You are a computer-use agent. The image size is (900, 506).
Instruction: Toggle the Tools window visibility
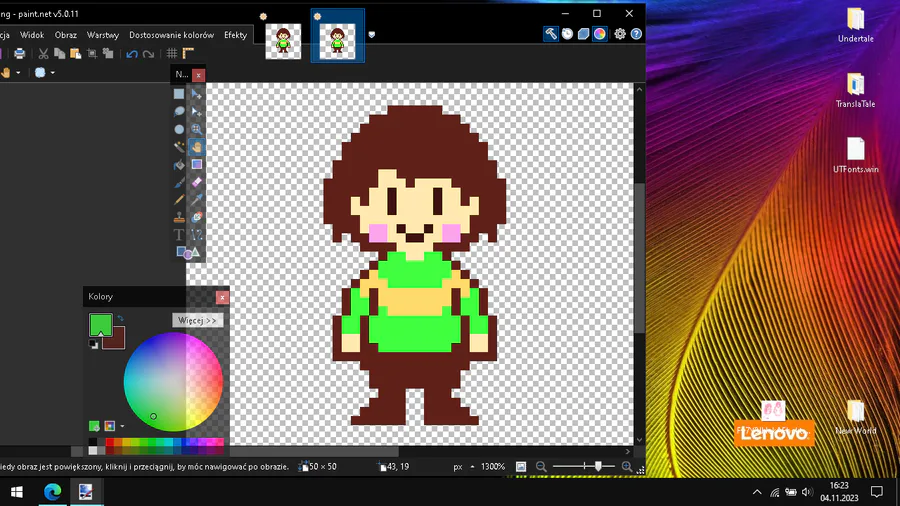pyautogui.click(x=550, y=34)
